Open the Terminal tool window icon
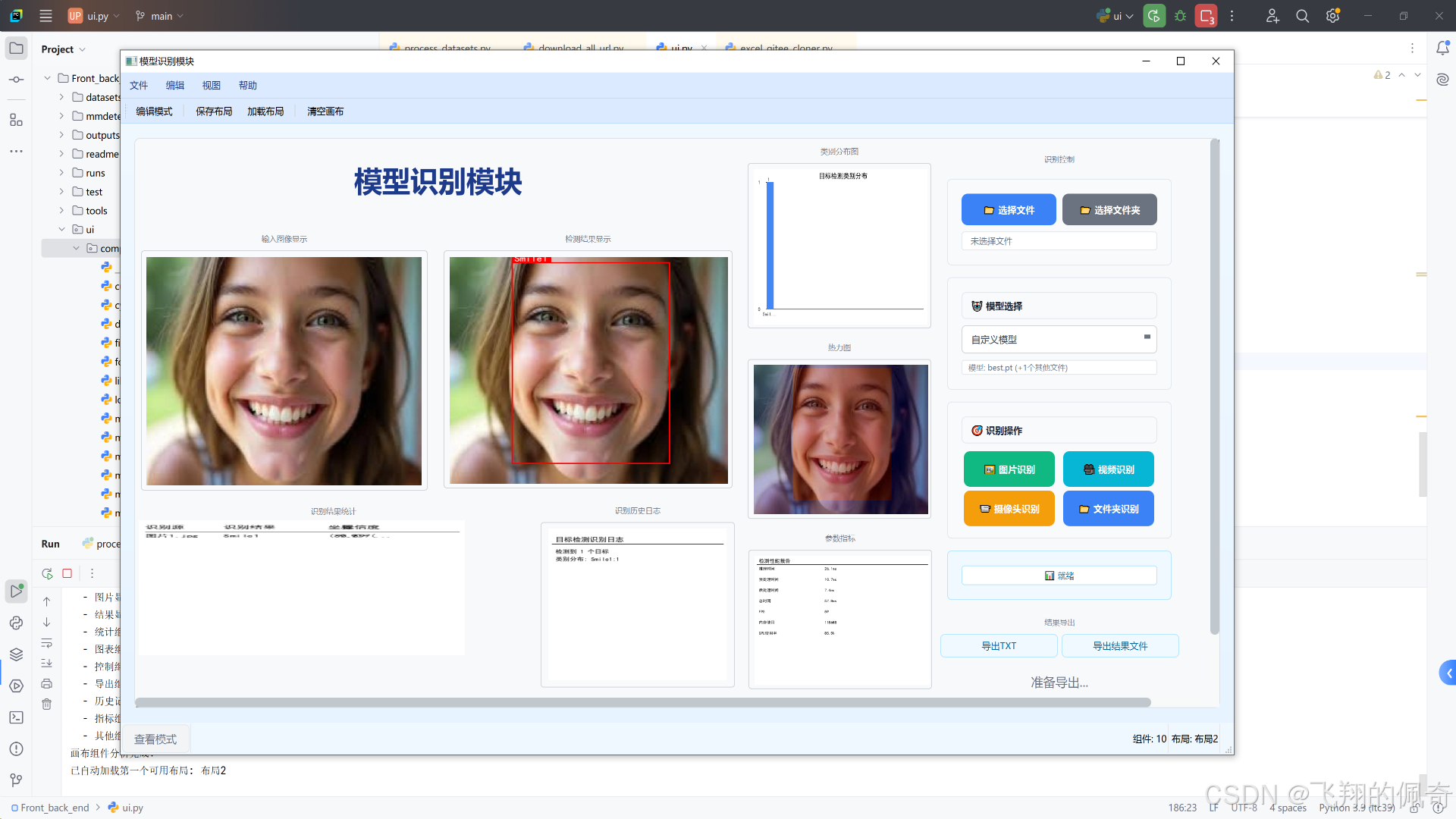The width and height of the screenshot is (1456, 819). click(16, 717)
